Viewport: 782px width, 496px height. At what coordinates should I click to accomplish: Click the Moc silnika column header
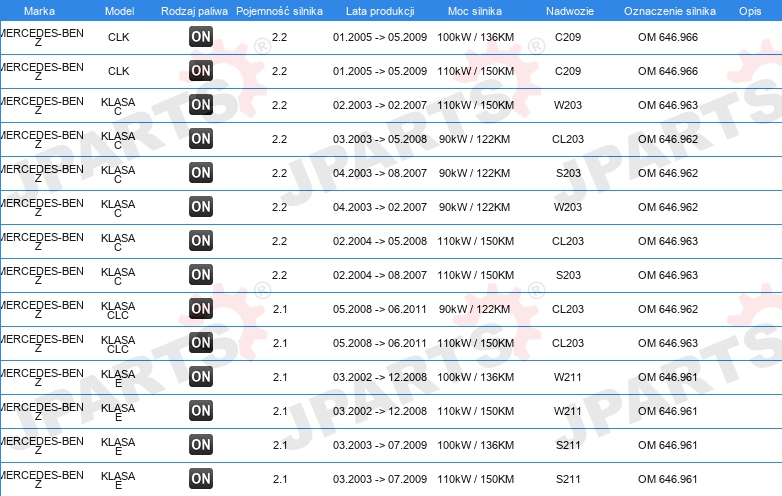(x=475, y=11)
